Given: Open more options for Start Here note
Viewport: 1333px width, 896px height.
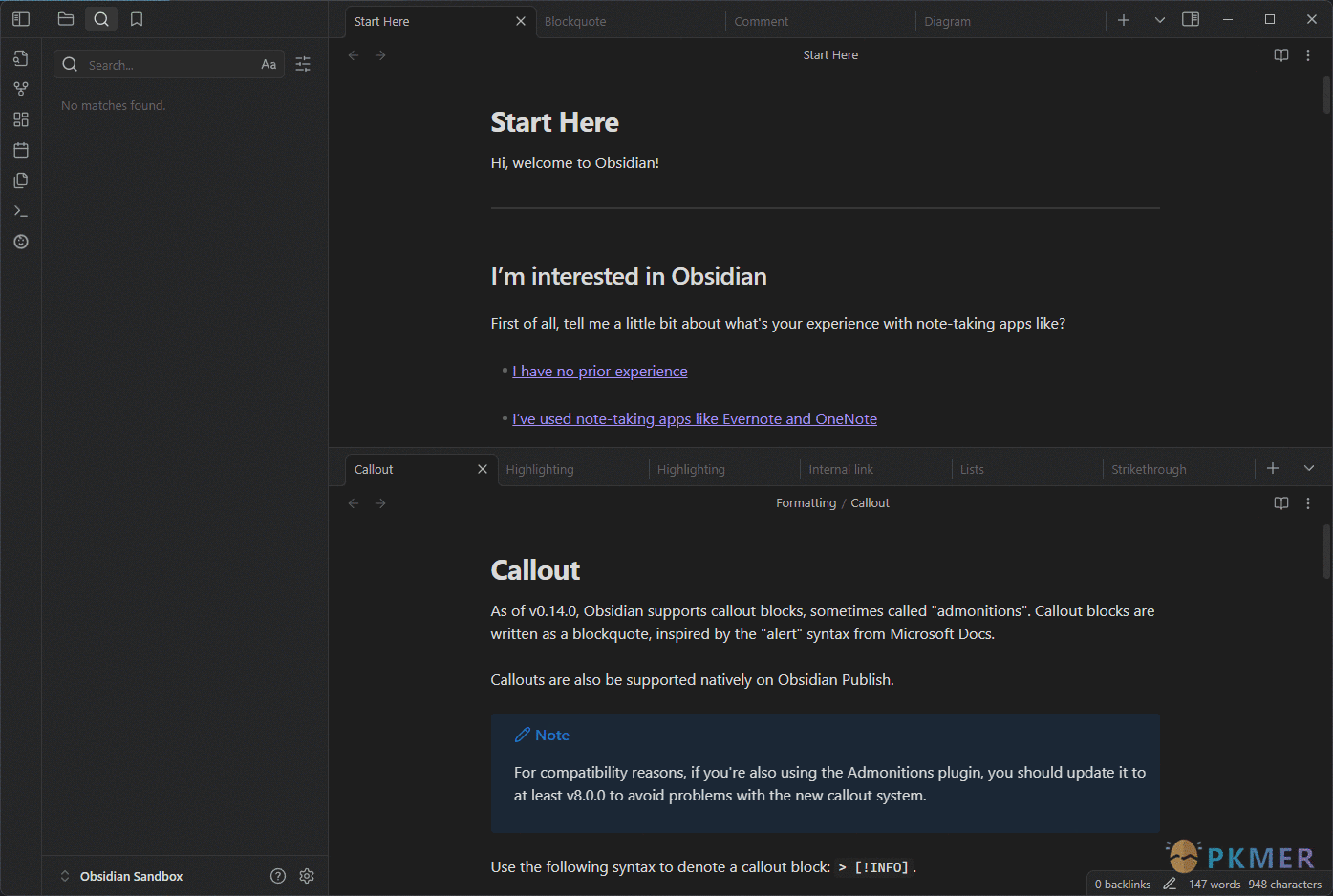Looking at the screenshot, I should [1308, 55].
